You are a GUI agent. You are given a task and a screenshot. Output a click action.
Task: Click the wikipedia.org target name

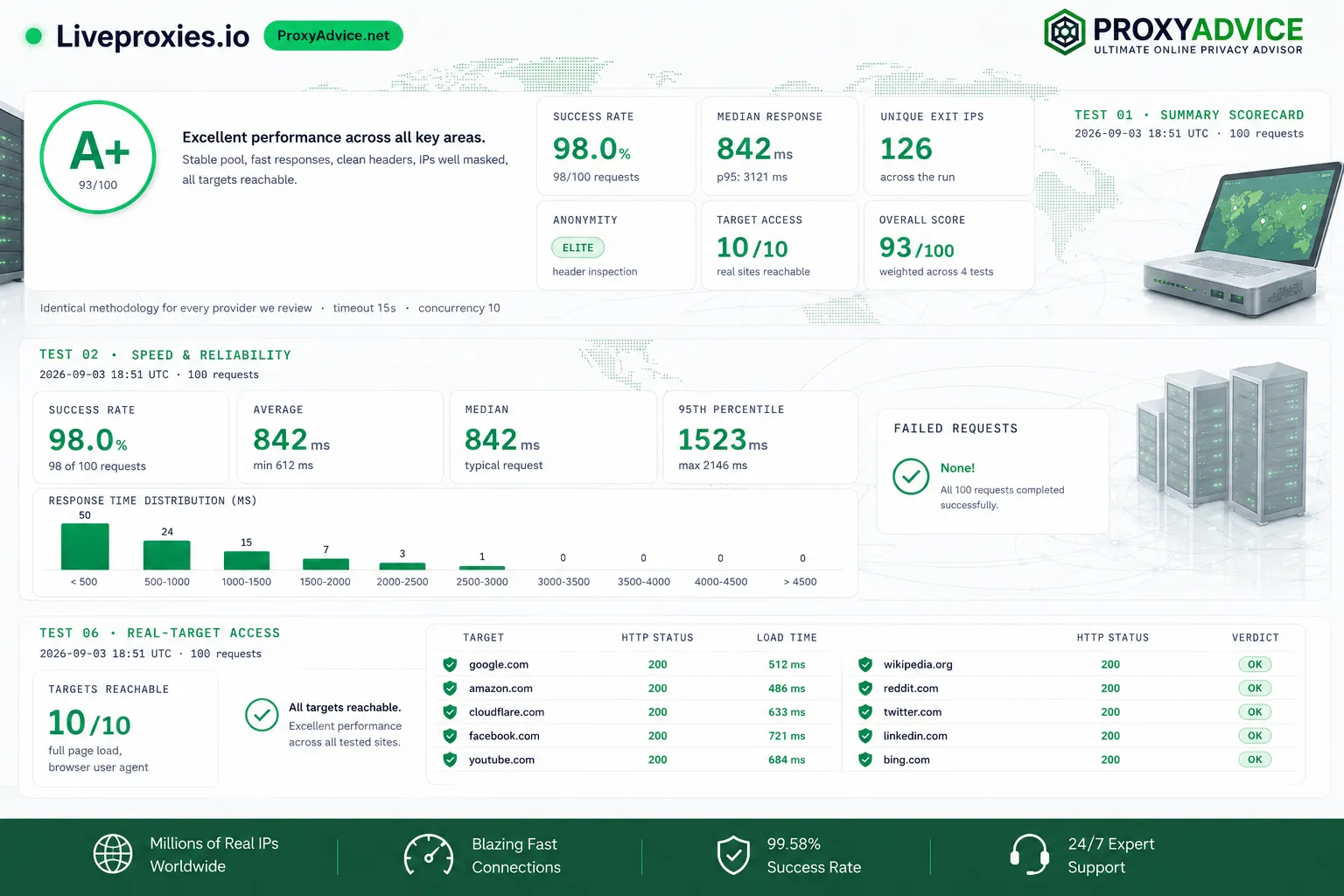click(x=918, y=664)
